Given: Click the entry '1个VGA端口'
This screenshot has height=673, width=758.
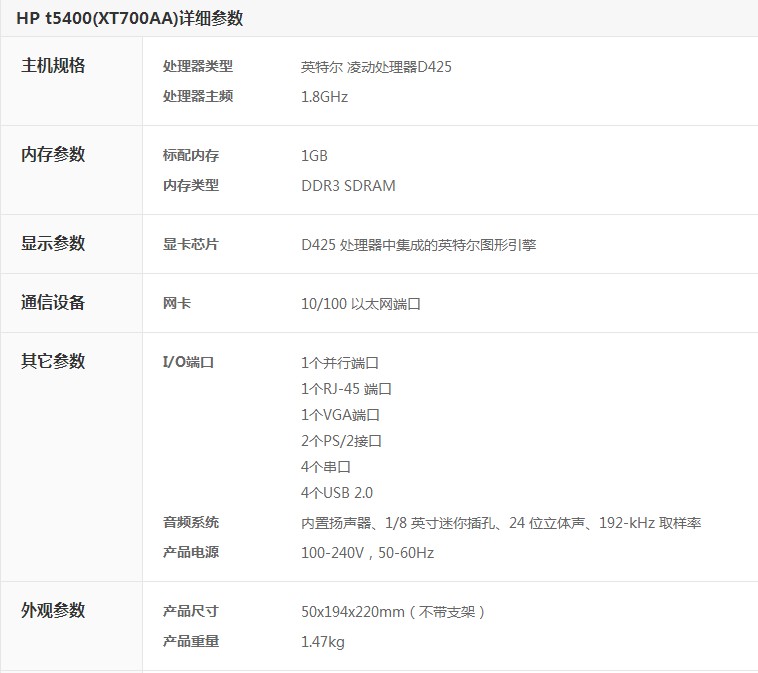Looking at the screenshot, I should (x=340, y=415).
